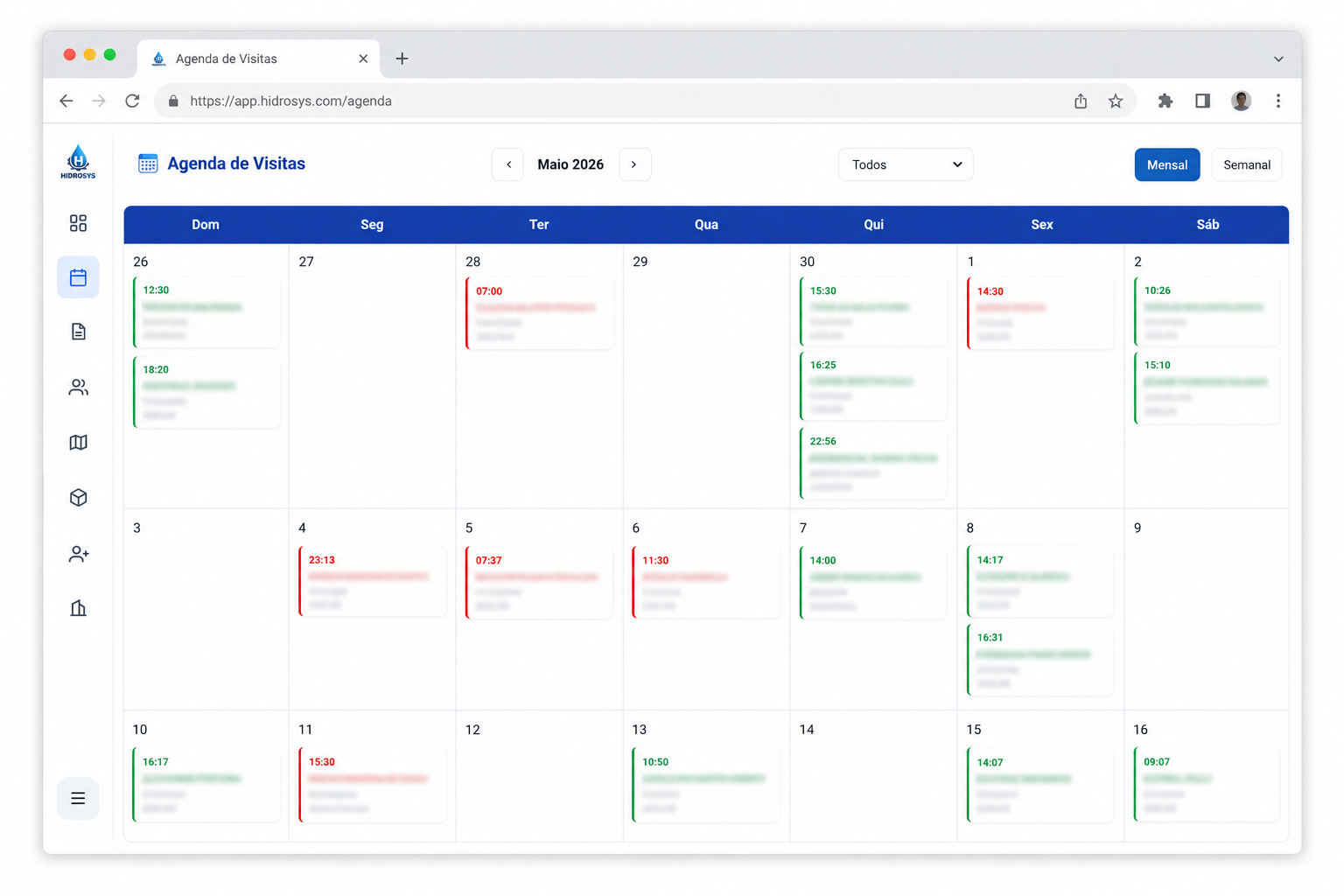Go to next month
Screen dimensions: 1344x896
634,164
